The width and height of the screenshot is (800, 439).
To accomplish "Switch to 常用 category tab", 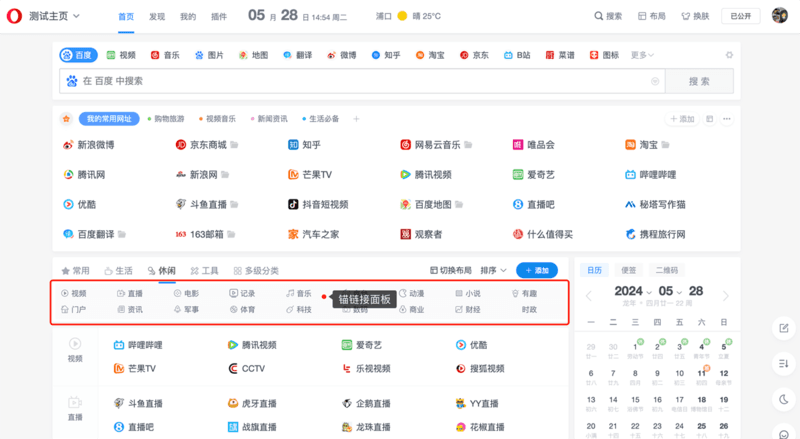I will [76, 271].
